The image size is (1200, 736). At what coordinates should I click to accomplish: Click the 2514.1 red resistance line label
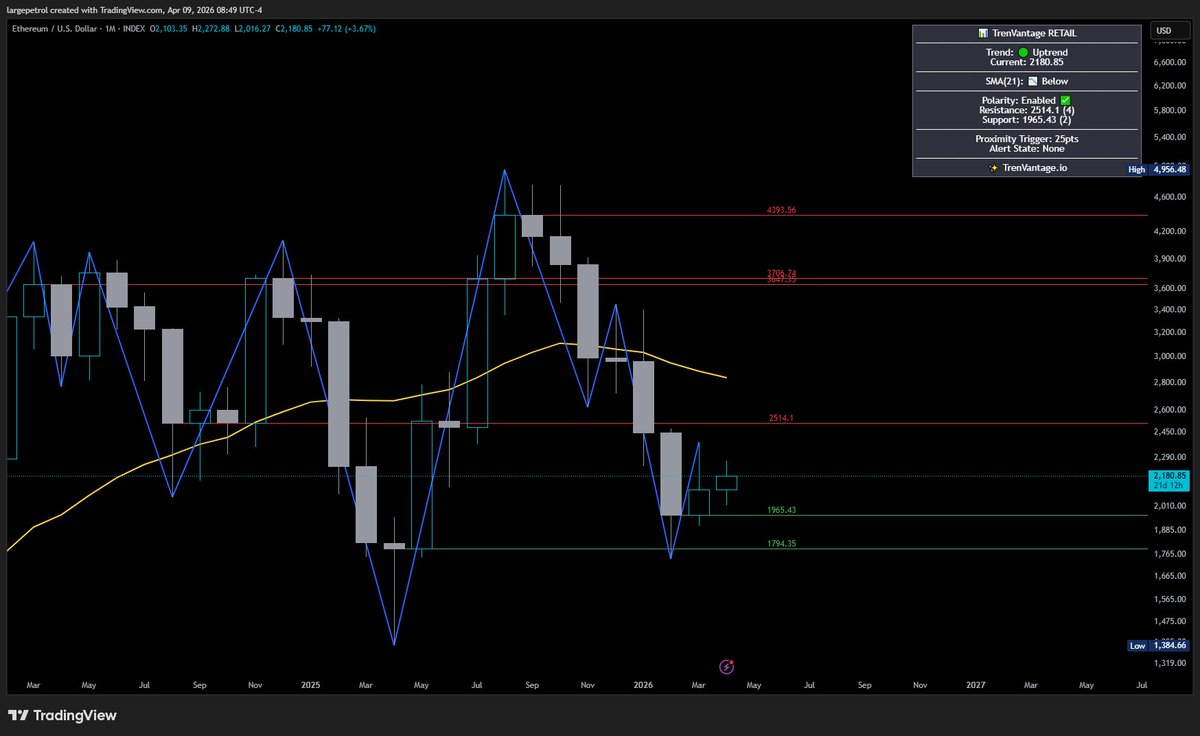click(781, 418)
